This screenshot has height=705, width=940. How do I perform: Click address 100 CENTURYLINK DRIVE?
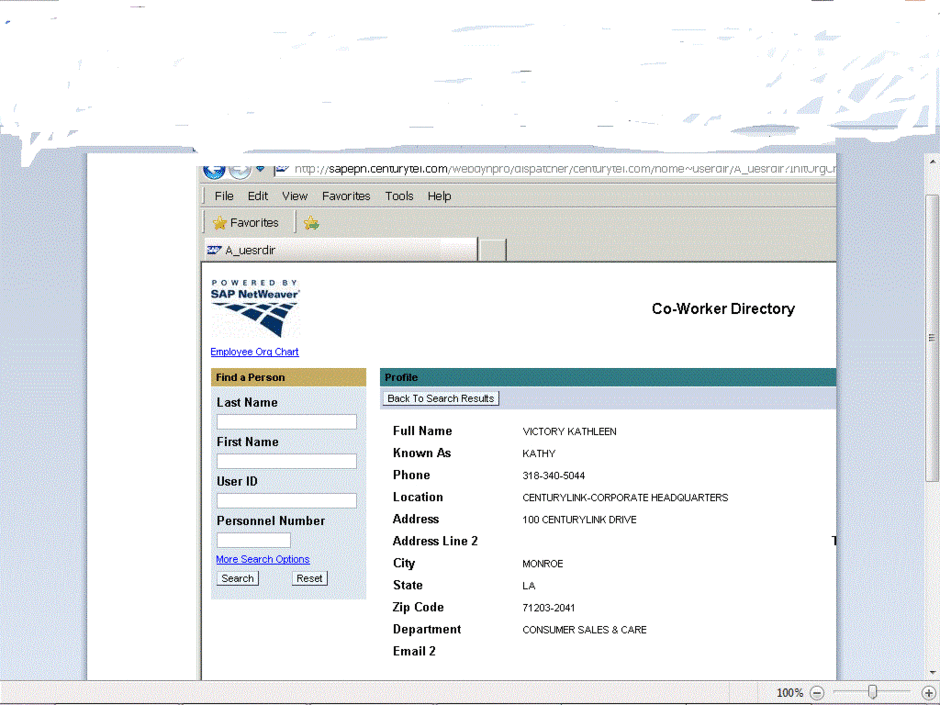579,520
